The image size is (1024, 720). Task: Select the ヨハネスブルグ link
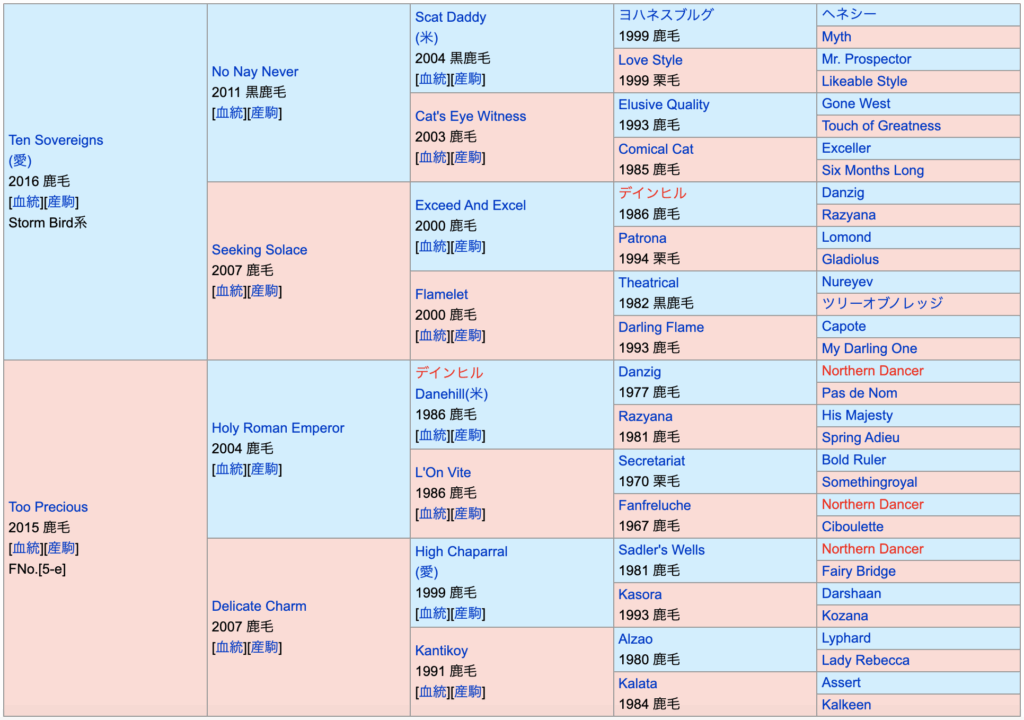coord(665,15)
